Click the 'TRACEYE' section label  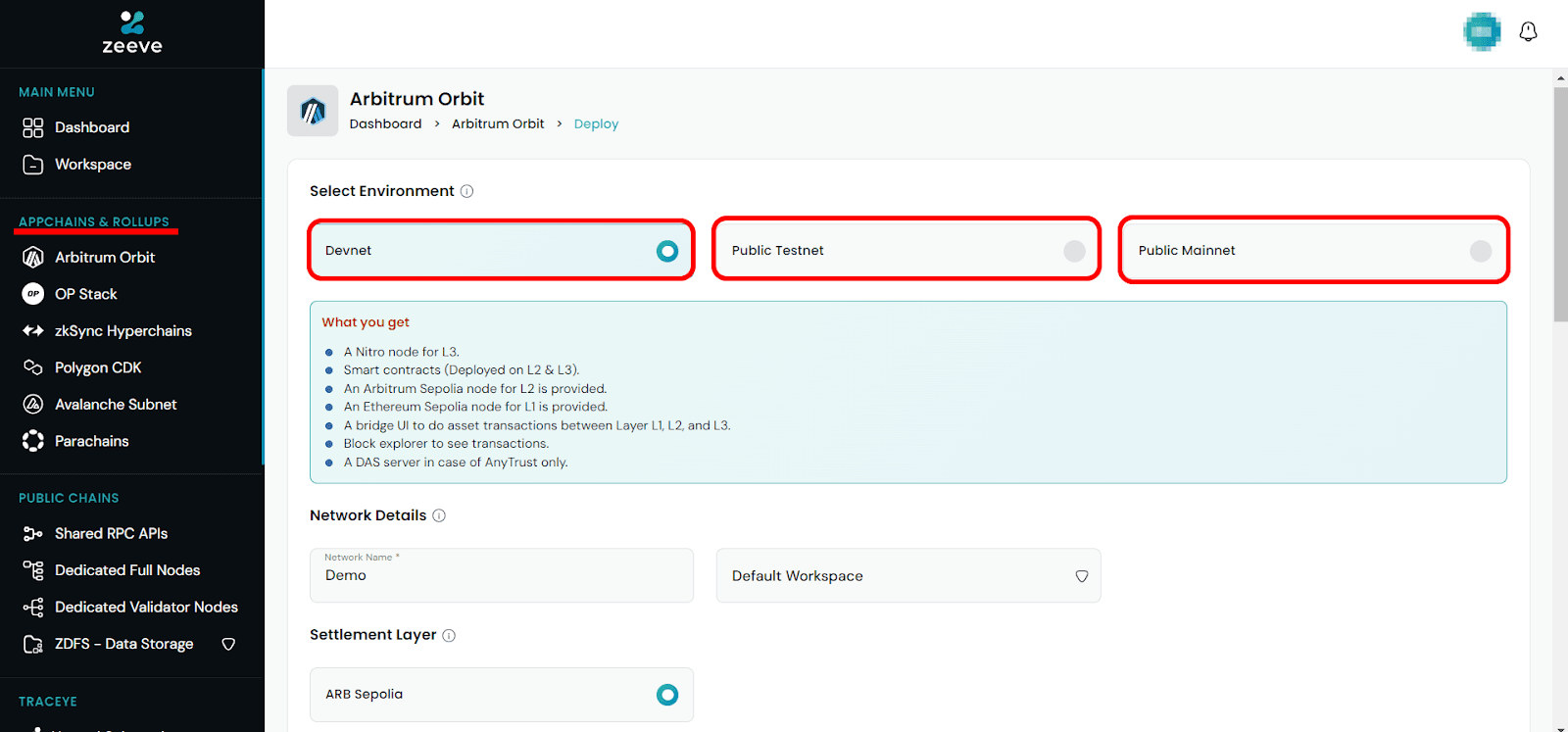click(x=48, y=702)
